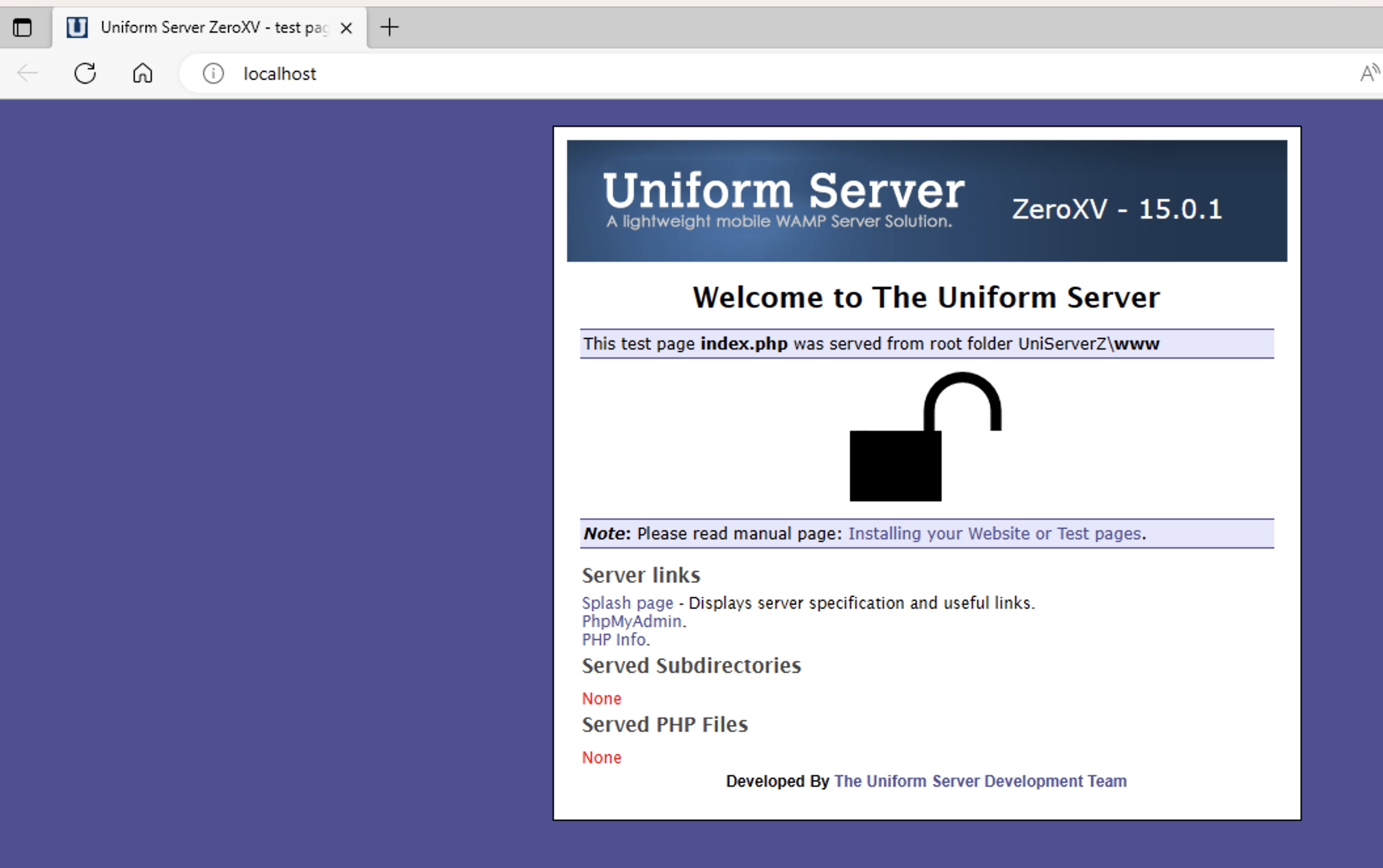This screenshot has width=1383, height=868.
Task: Click the Uniform Server tab favicon
Action: tap(77, 27)
